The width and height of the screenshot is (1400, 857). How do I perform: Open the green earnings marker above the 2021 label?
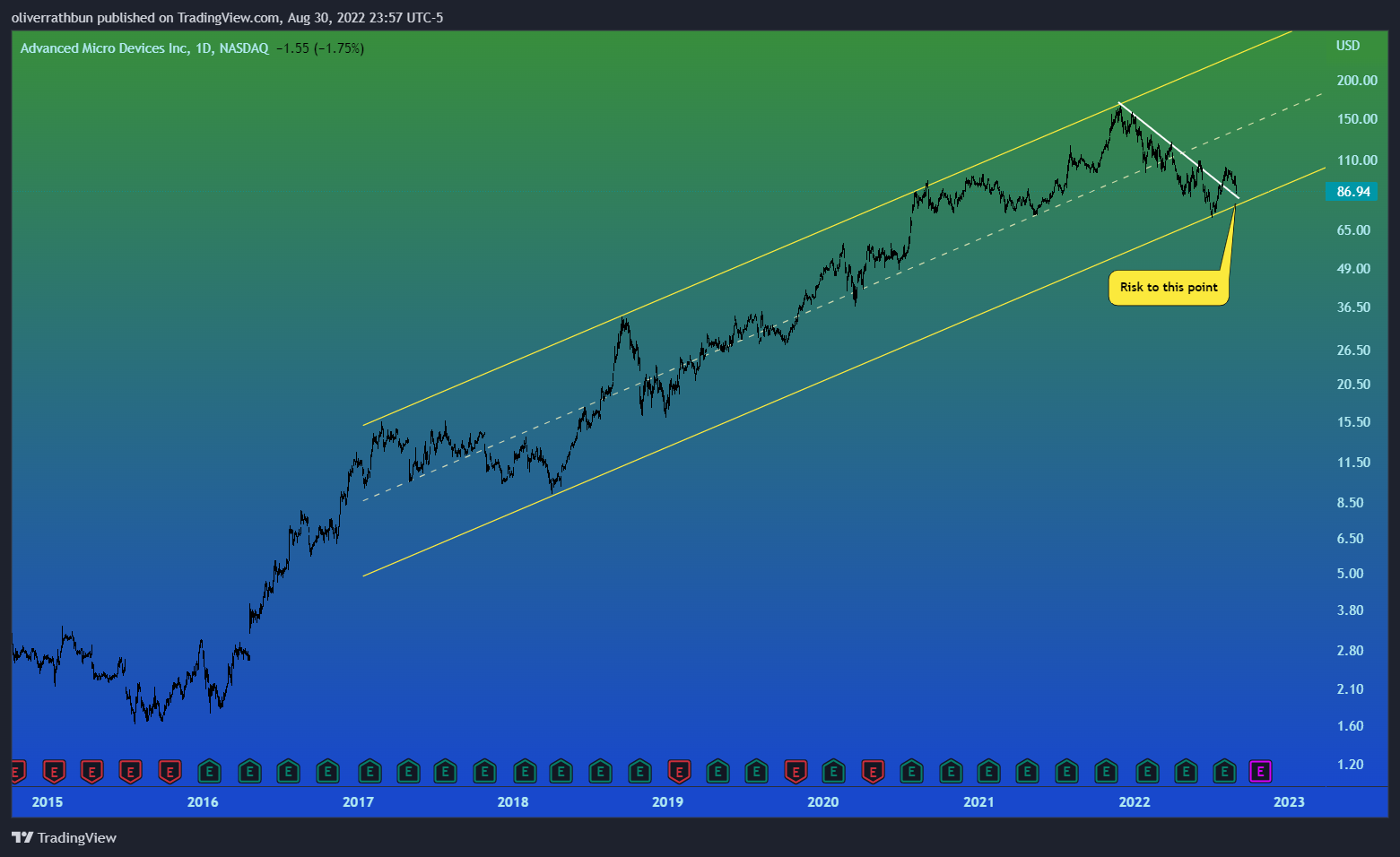pos(988,771)
